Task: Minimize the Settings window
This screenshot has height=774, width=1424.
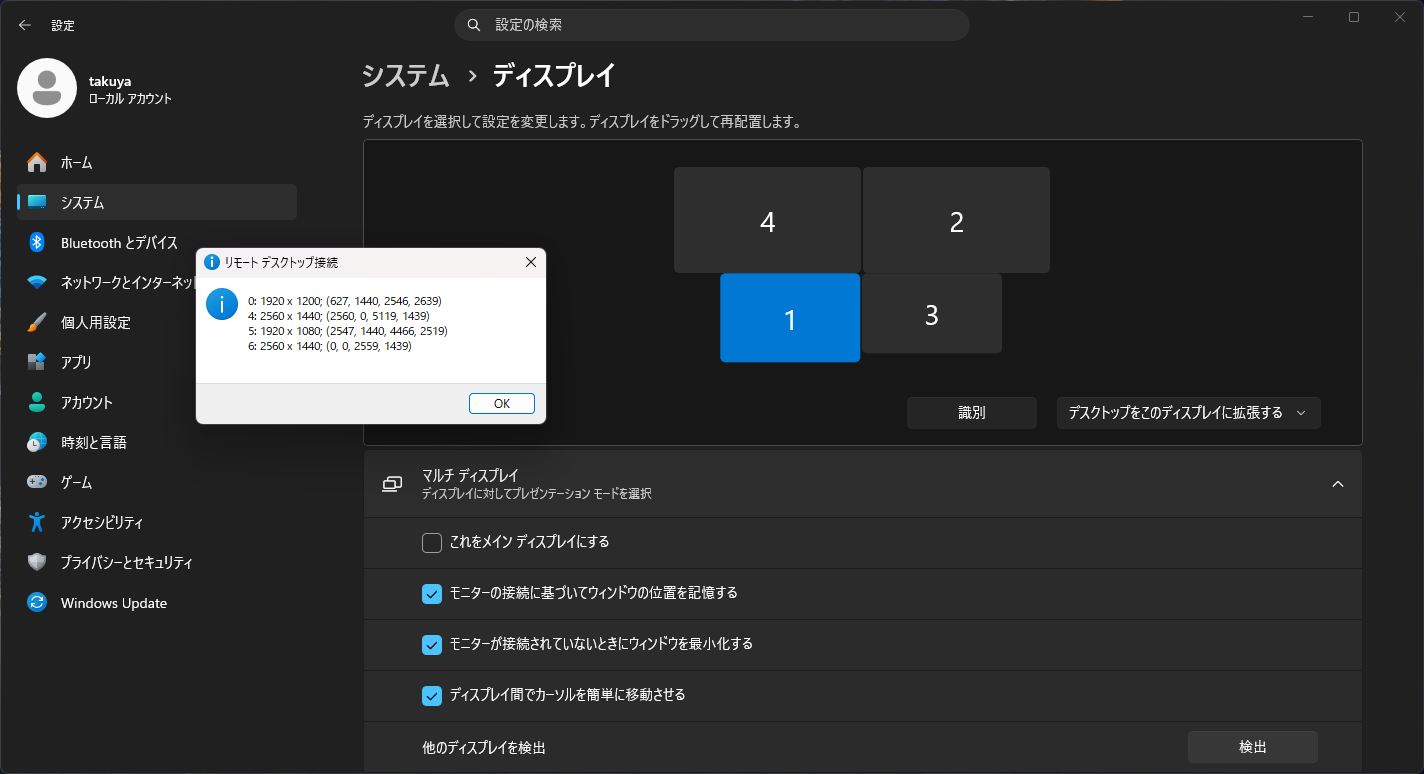Action: click(x=1308, y=17)
